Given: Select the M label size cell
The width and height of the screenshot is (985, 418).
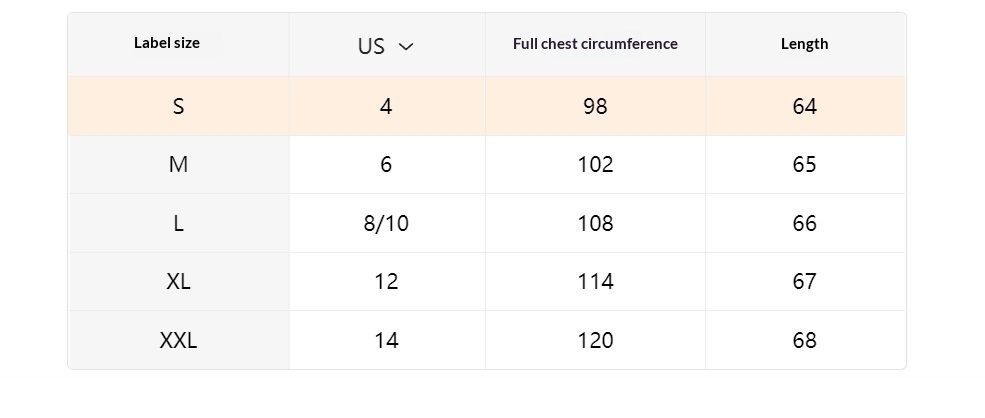Looking at the screenshot, I should pos(178,165).
